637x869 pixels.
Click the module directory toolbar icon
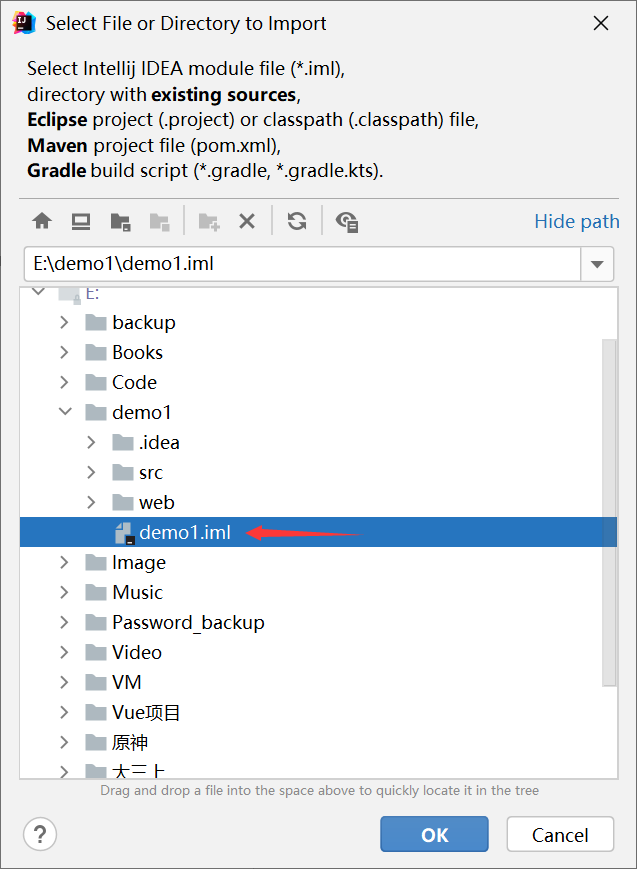pyautogui.click(x=160, y=222)
